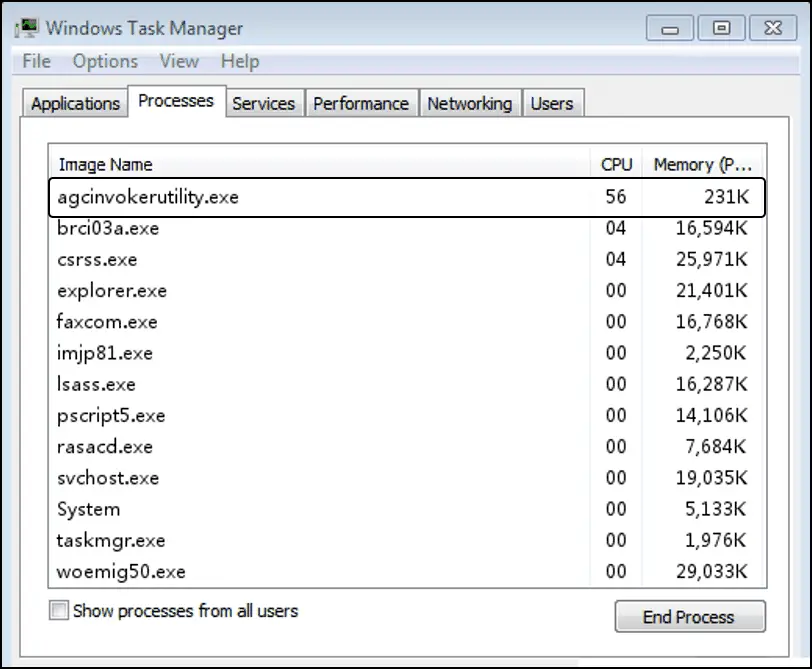Open the File menu
The width and height of the screenshot is (812, 669).
tap(36, 61)
